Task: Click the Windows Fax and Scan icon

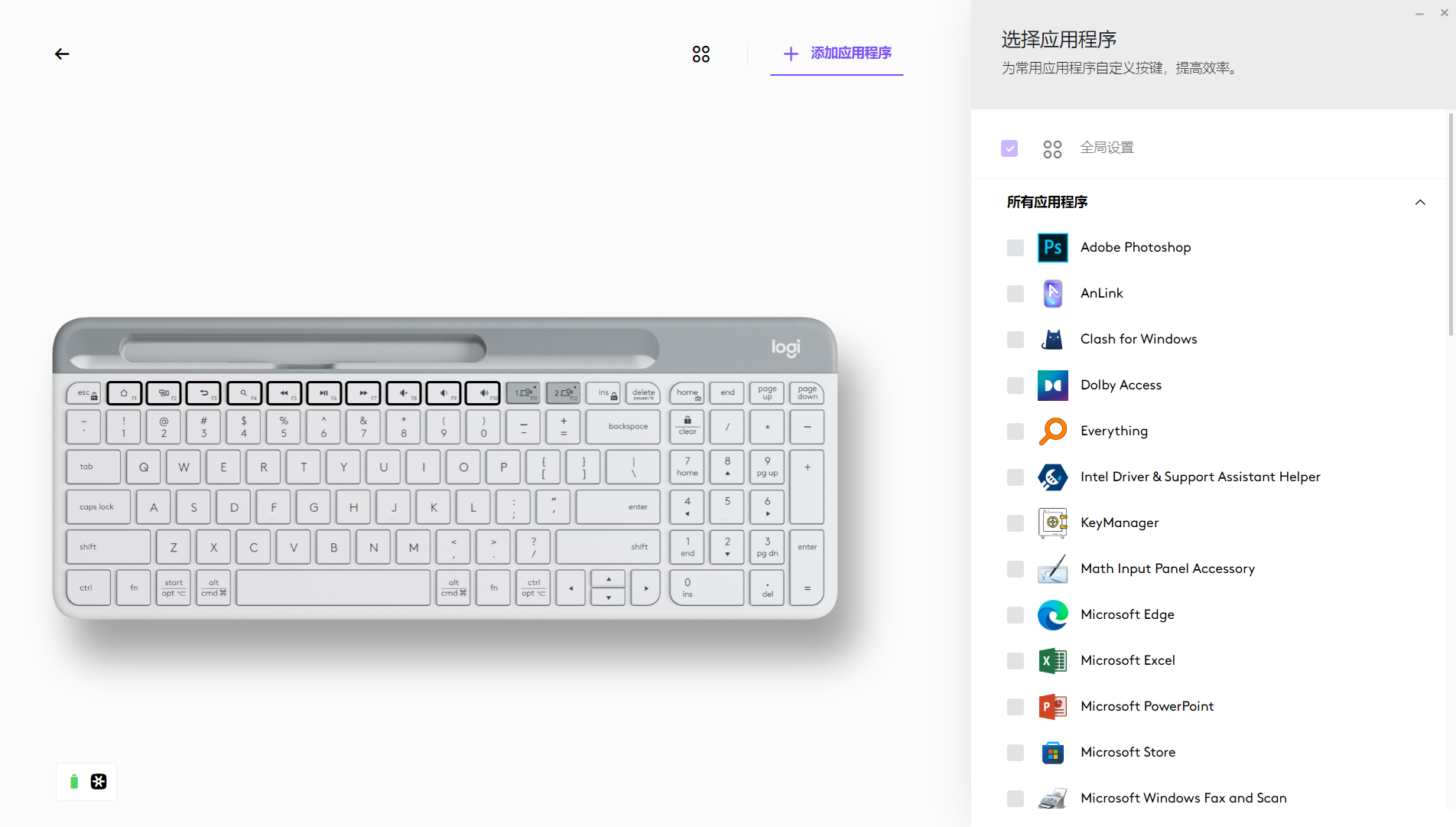Action: (1053, 798)
